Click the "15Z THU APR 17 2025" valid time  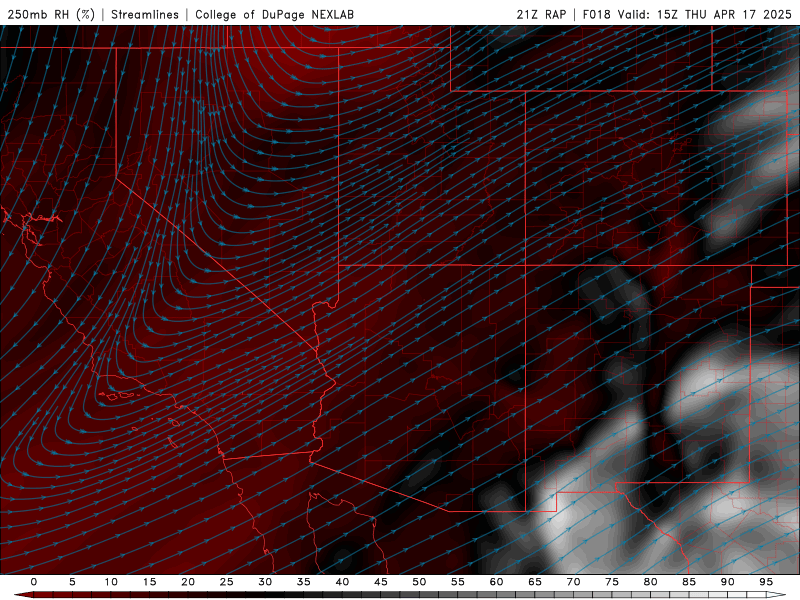tap(724, 14)
